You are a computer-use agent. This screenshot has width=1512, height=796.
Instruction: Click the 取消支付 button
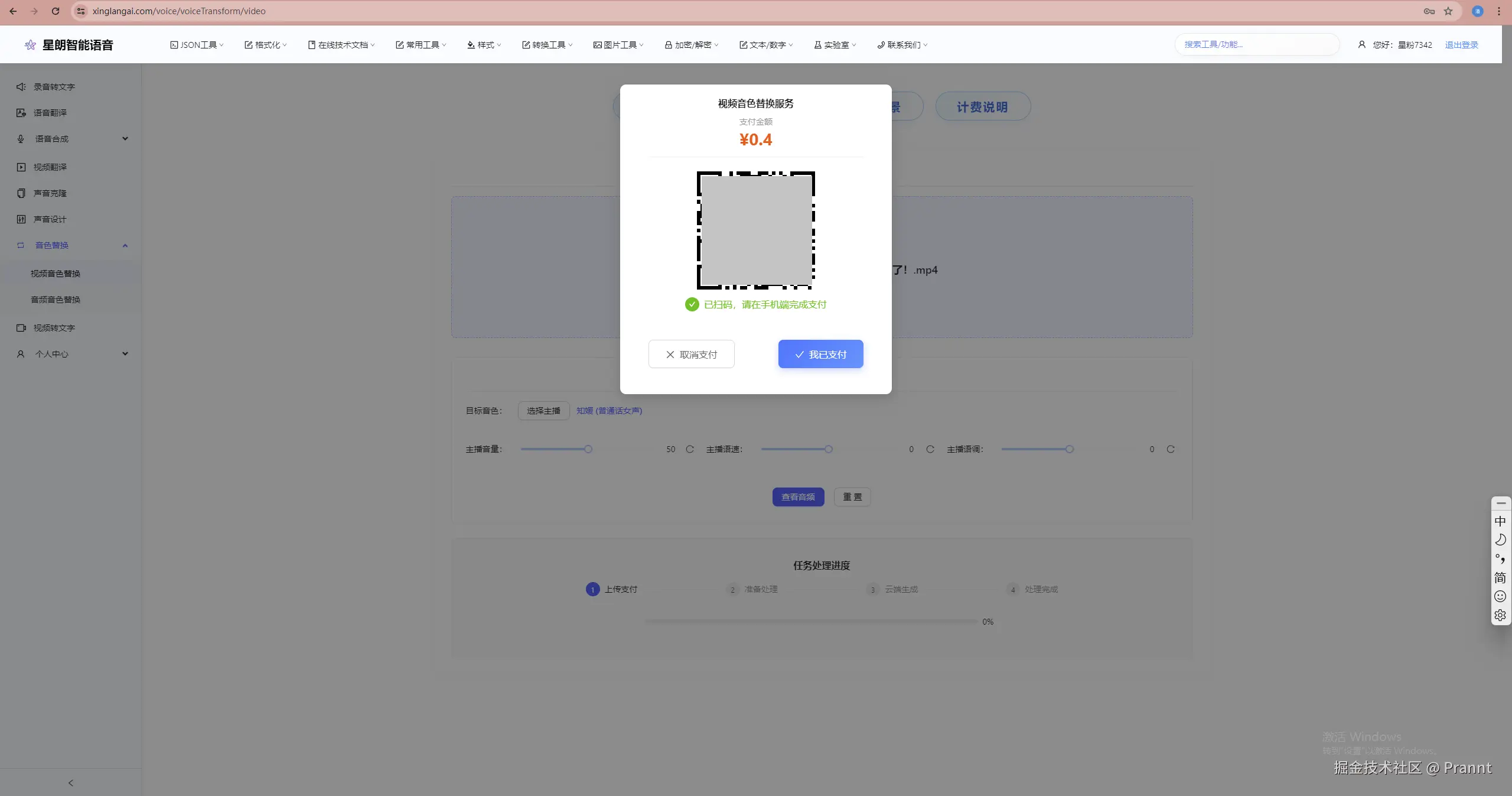692,354
